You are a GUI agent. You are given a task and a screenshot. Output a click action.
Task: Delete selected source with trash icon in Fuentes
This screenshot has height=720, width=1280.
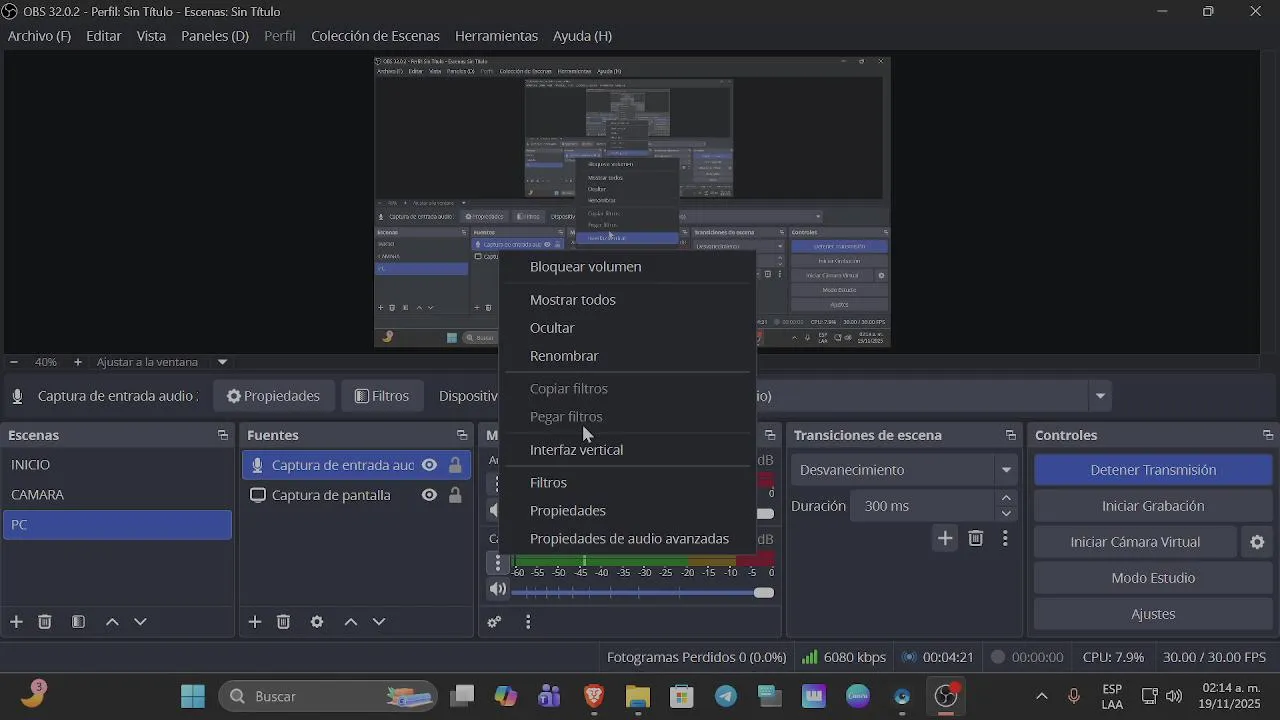pos(284,622)
